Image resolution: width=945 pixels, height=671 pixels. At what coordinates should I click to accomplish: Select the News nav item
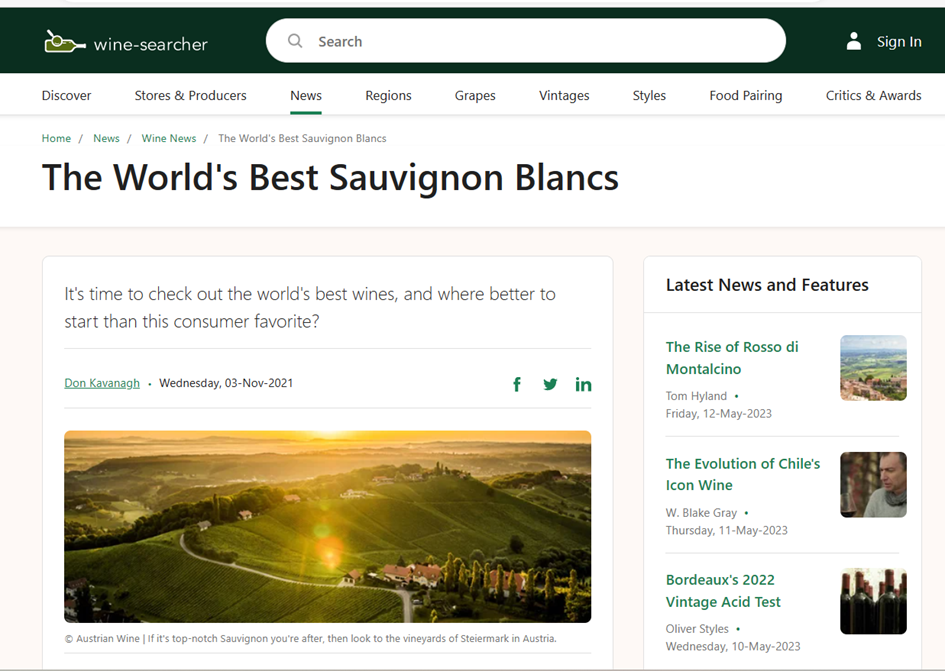(306, 95)
